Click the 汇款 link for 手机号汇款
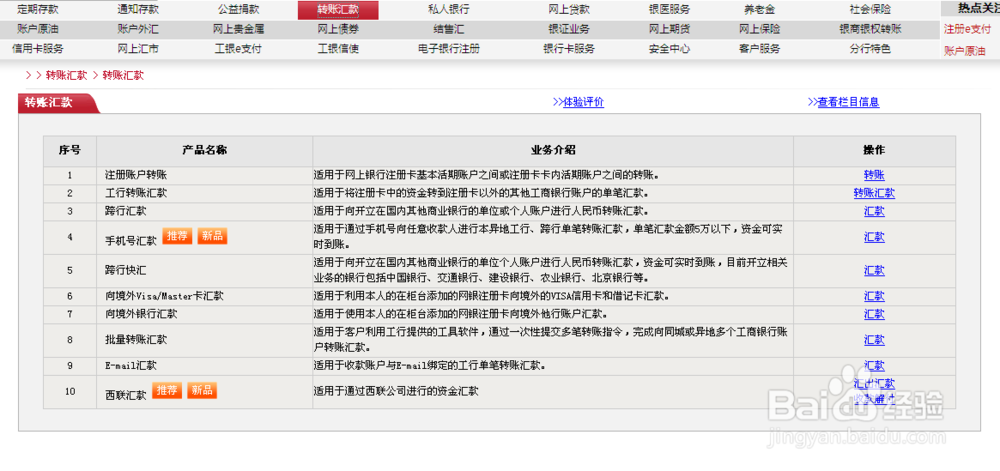Screen dimensions: 1000x471 tap(874, 237)
